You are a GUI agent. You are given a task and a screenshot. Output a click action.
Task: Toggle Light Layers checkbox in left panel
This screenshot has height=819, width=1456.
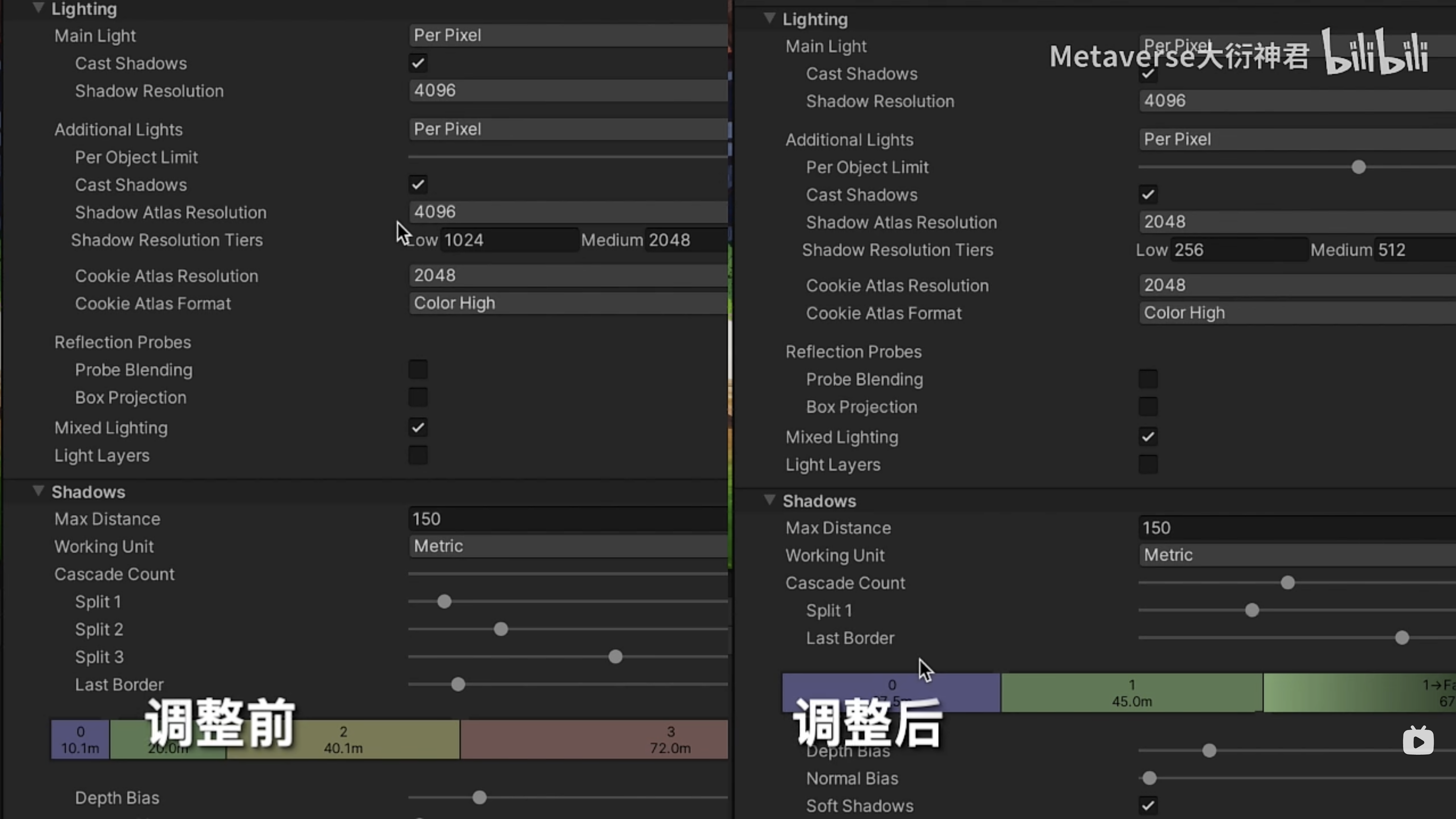[x=418, y=455]
